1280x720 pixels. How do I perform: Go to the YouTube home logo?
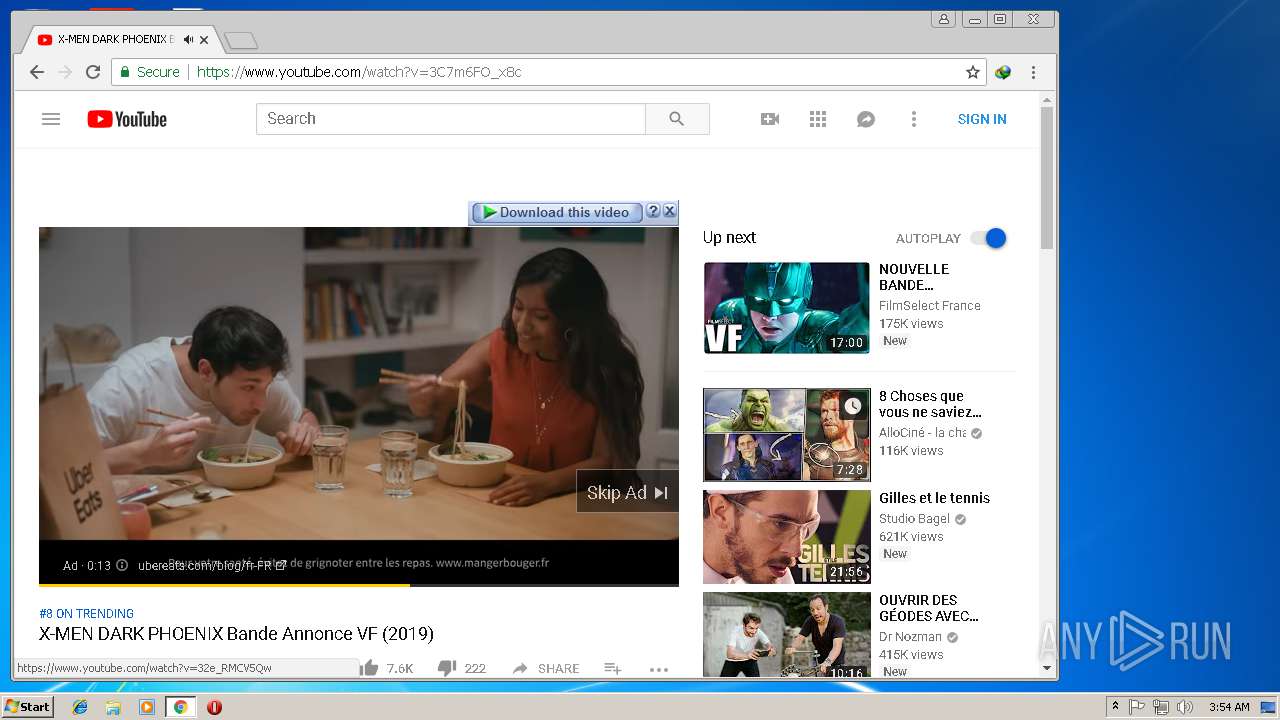pos(127,119)
